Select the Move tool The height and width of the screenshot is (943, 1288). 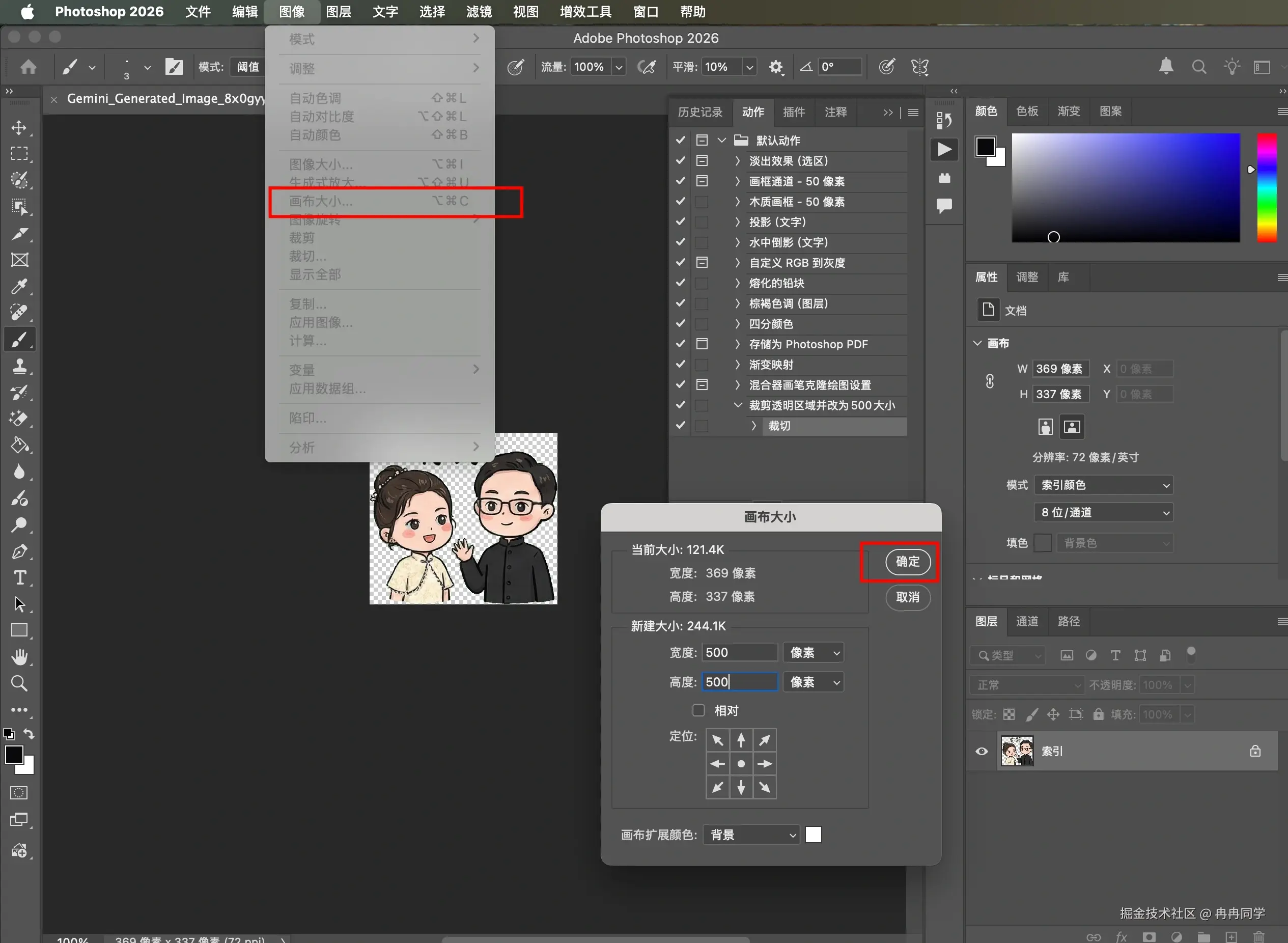pyautogui.click(x=19, y=127)
